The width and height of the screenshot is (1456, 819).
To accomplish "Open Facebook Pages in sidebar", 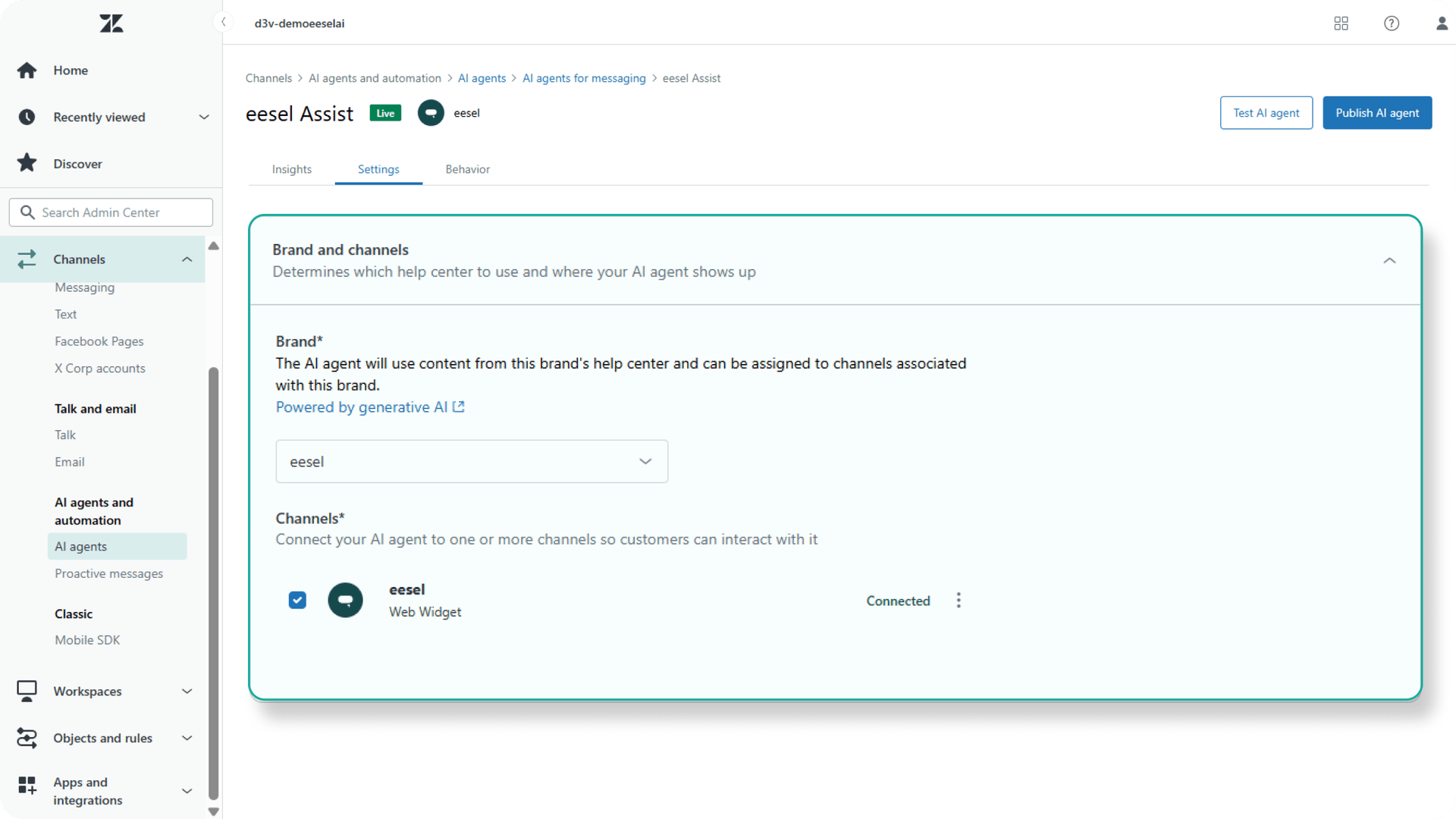I will click(x=99, y=341).
